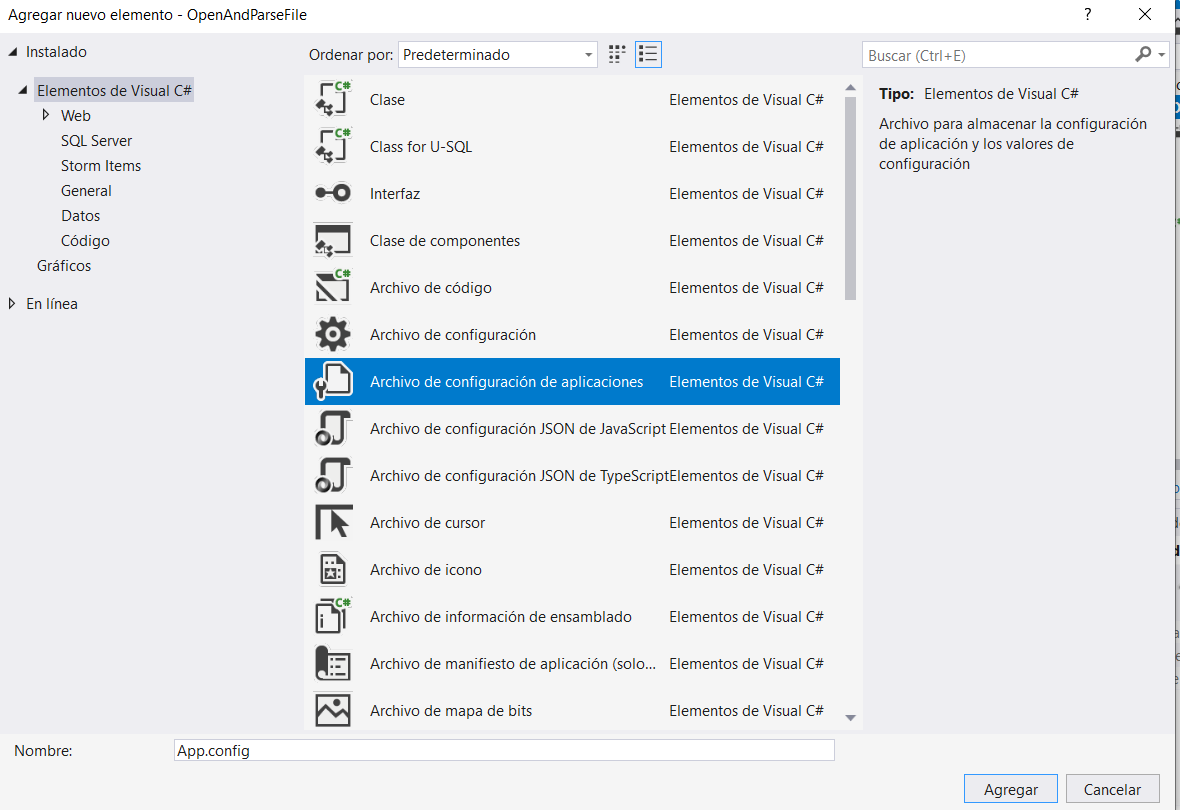Collapse the Instalado section
This screenshot has width=1180, height=810.
click(12, 52)
